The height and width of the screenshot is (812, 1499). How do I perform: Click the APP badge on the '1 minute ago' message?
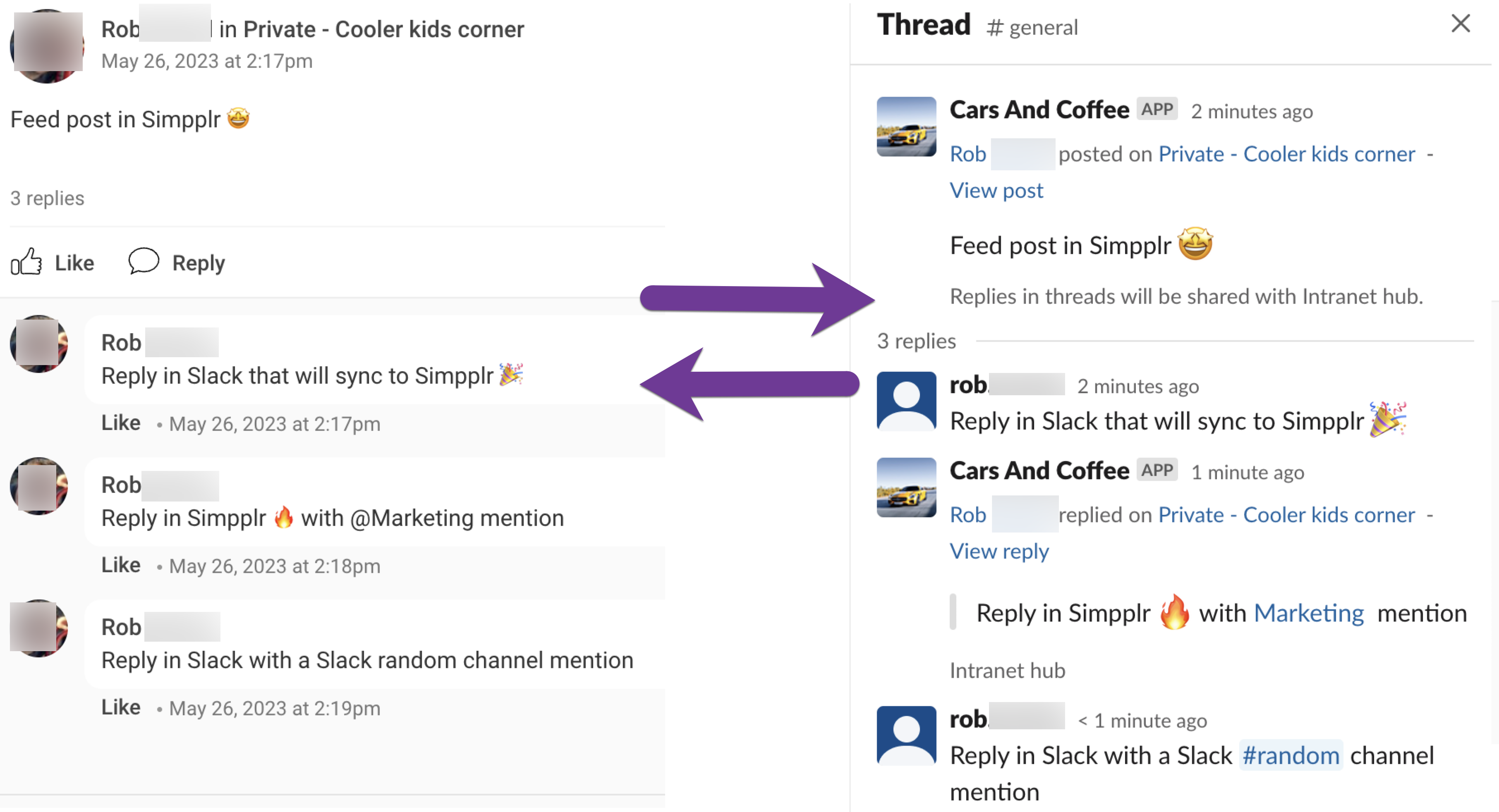pos(1157,469)
